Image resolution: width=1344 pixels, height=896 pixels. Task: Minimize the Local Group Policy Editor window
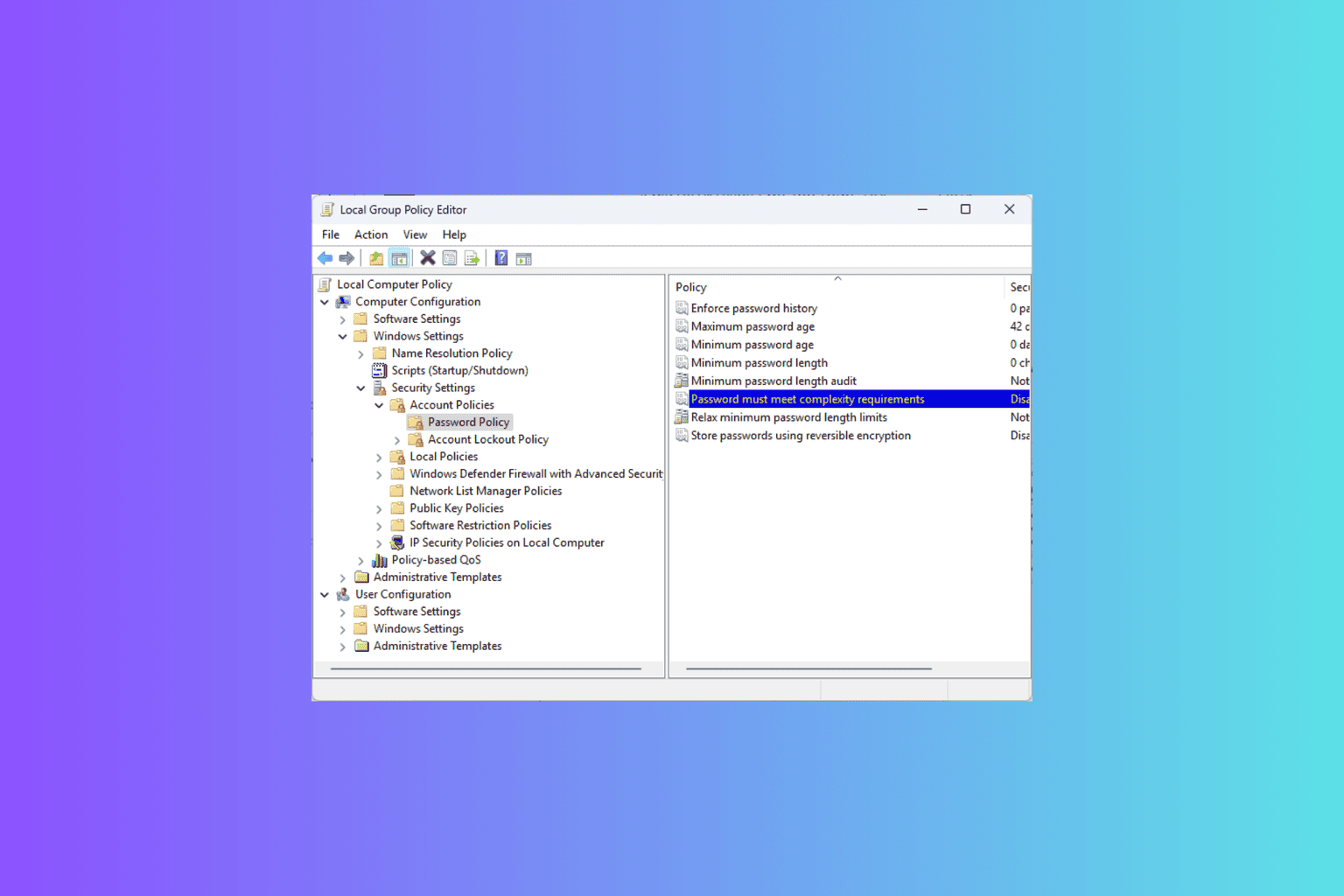coord(922,209)
